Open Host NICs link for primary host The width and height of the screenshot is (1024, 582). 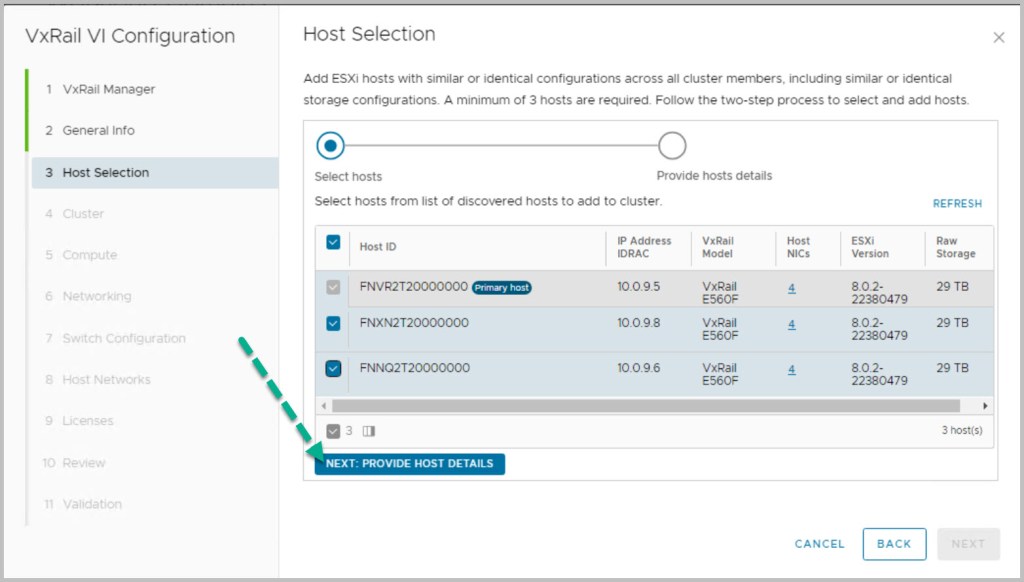tap(791, 287)
